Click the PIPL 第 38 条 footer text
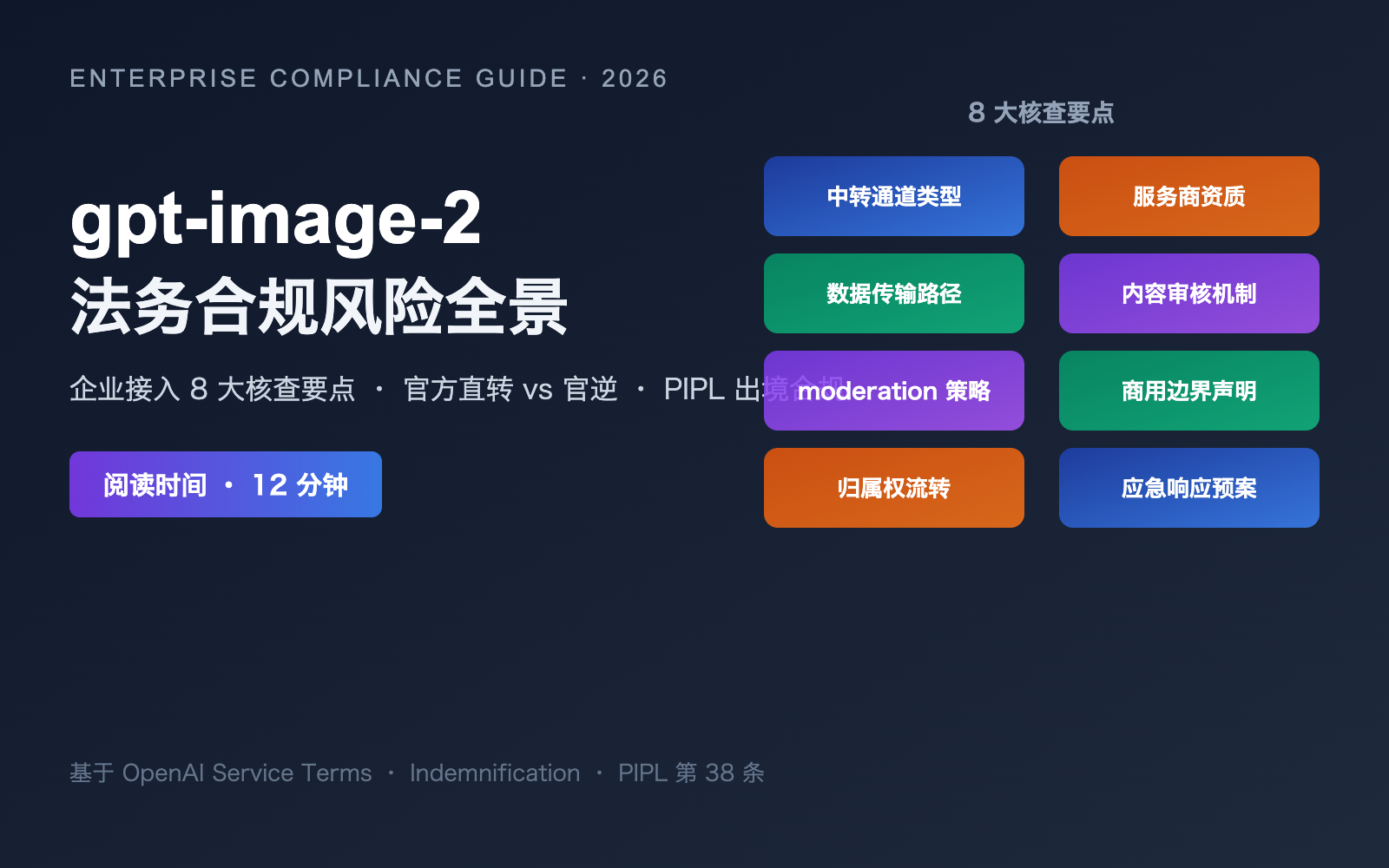 [x=692, y=773]
